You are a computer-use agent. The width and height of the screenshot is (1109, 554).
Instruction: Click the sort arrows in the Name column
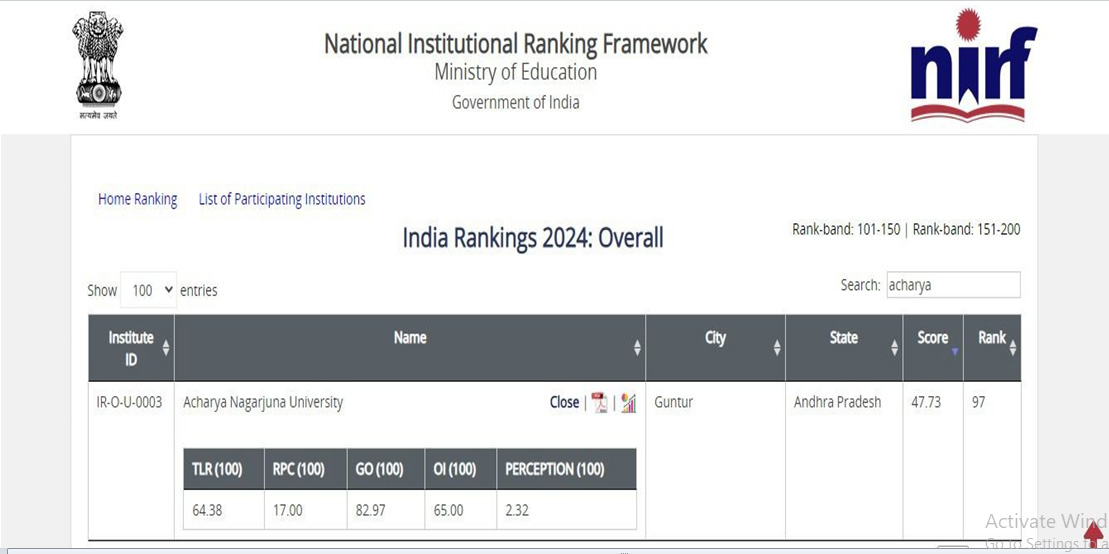(637, 348)
